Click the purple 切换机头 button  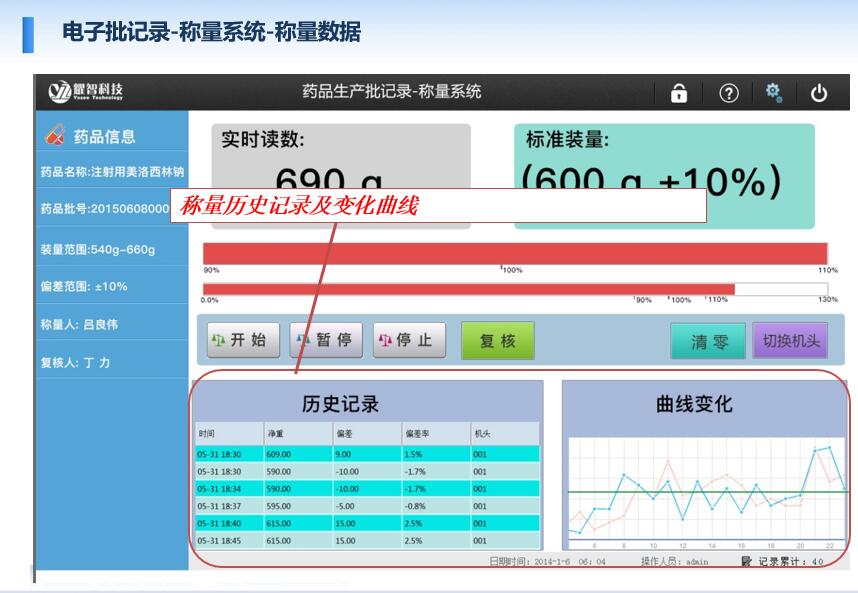click(790, 341)
